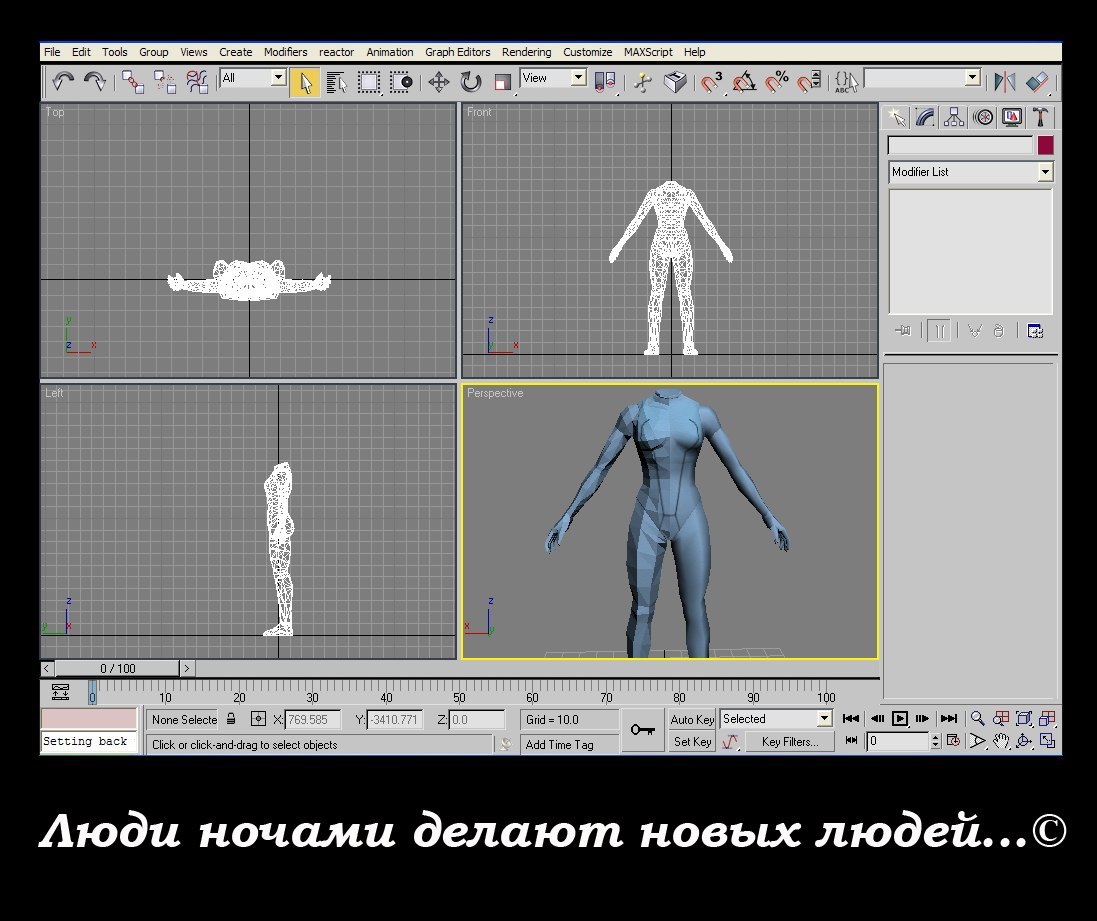Click the Mirror tool icon
The image size is (1097, 921).
(x=1003, y=82)
